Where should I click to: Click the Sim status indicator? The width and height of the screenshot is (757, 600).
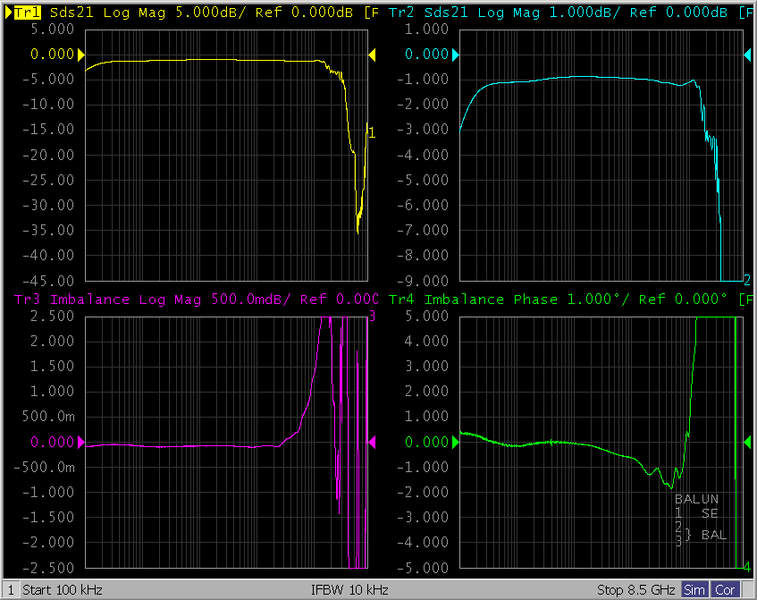click(x=694, y=590)
